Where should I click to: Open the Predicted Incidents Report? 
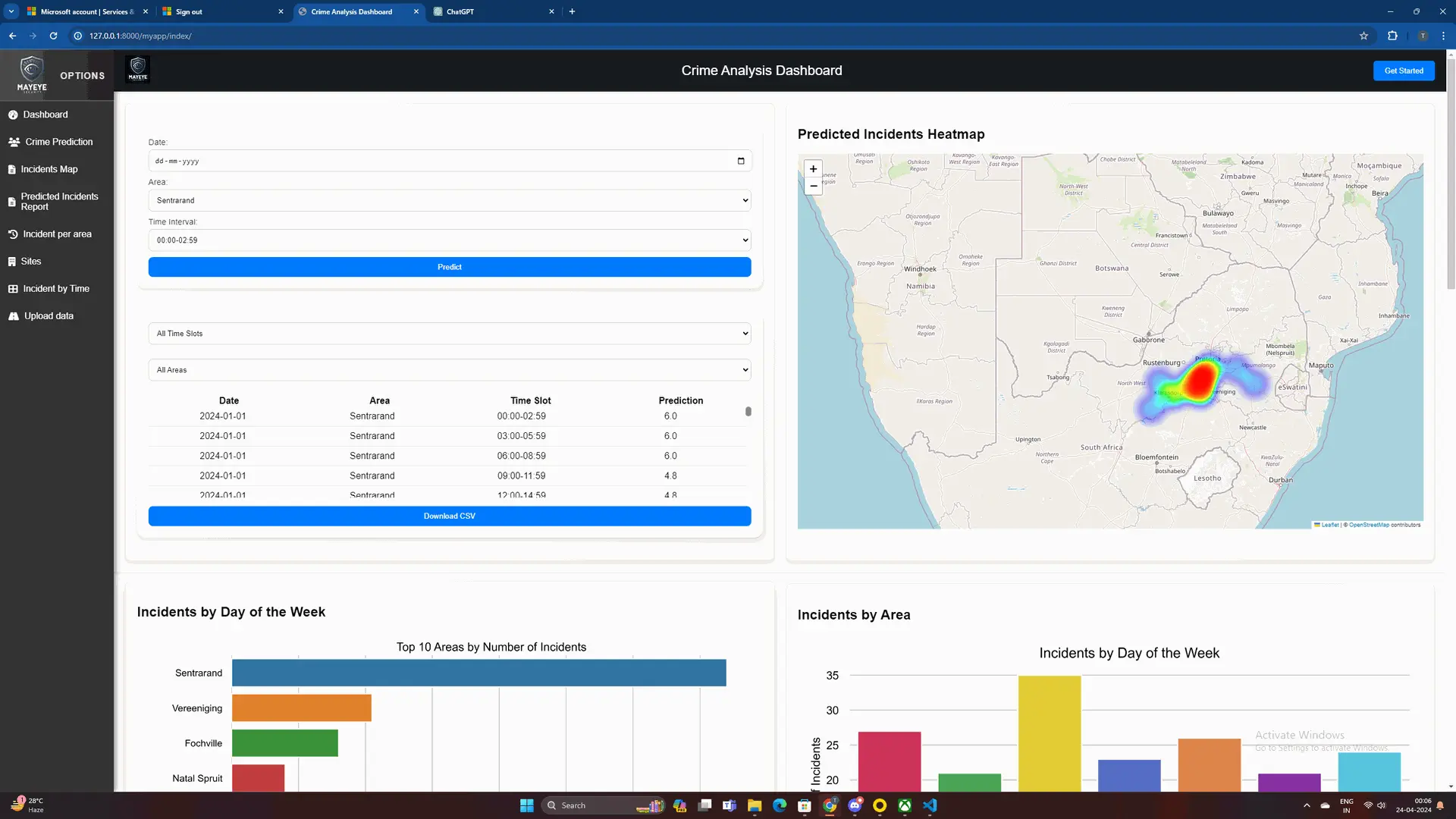(x=59, y=201)
